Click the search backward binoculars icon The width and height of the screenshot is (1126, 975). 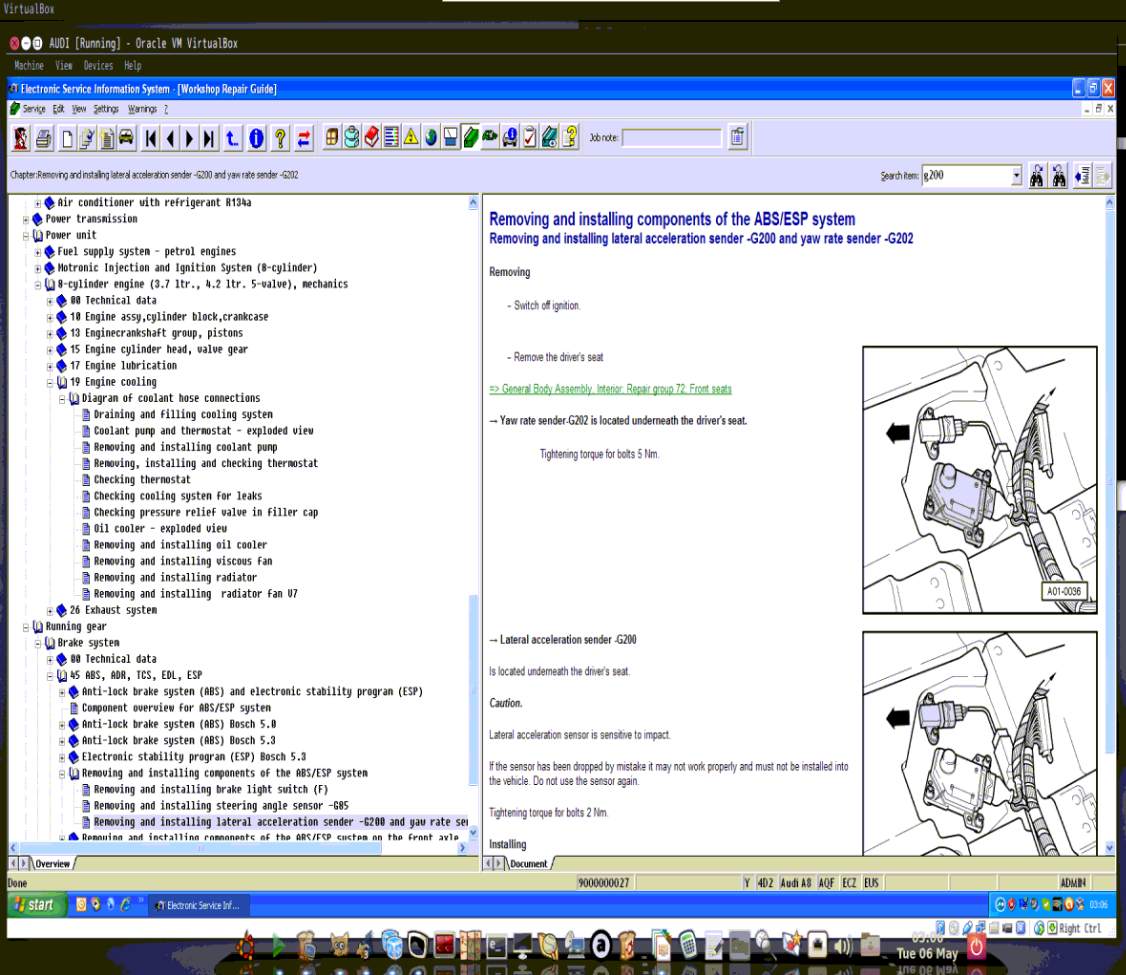[1059, 176]
